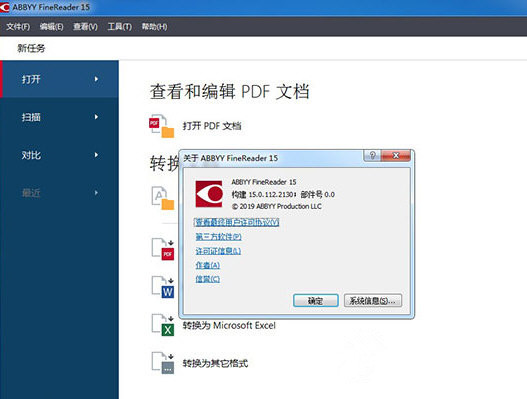
Task: Click the 确定 button
Action: point(316,301)
